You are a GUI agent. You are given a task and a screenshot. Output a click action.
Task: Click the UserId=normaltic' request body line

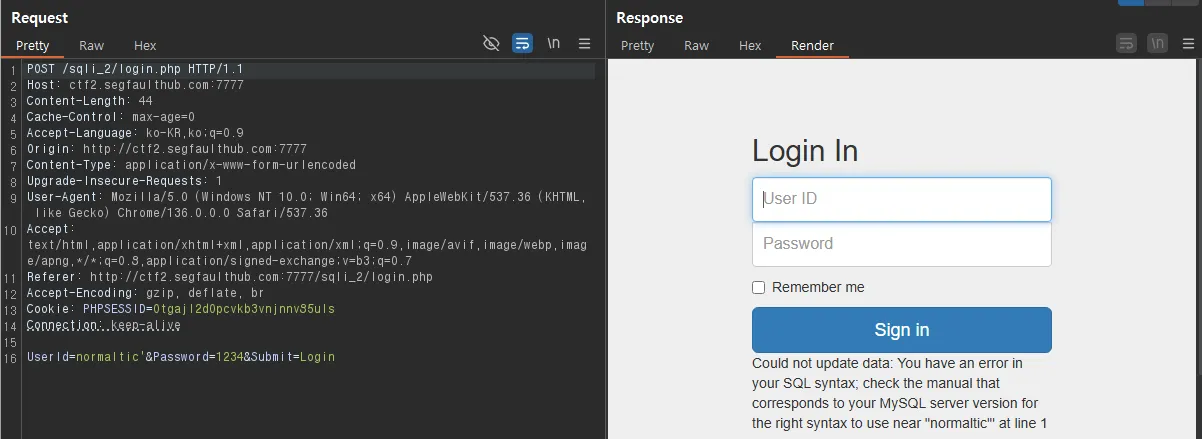click(x=181, y=357)
